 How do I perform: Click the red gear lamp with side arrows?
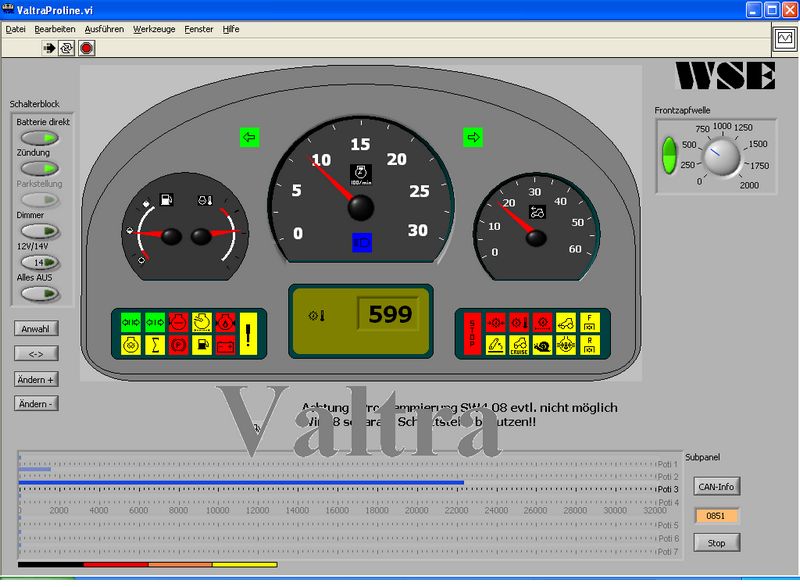pos(495,322)
